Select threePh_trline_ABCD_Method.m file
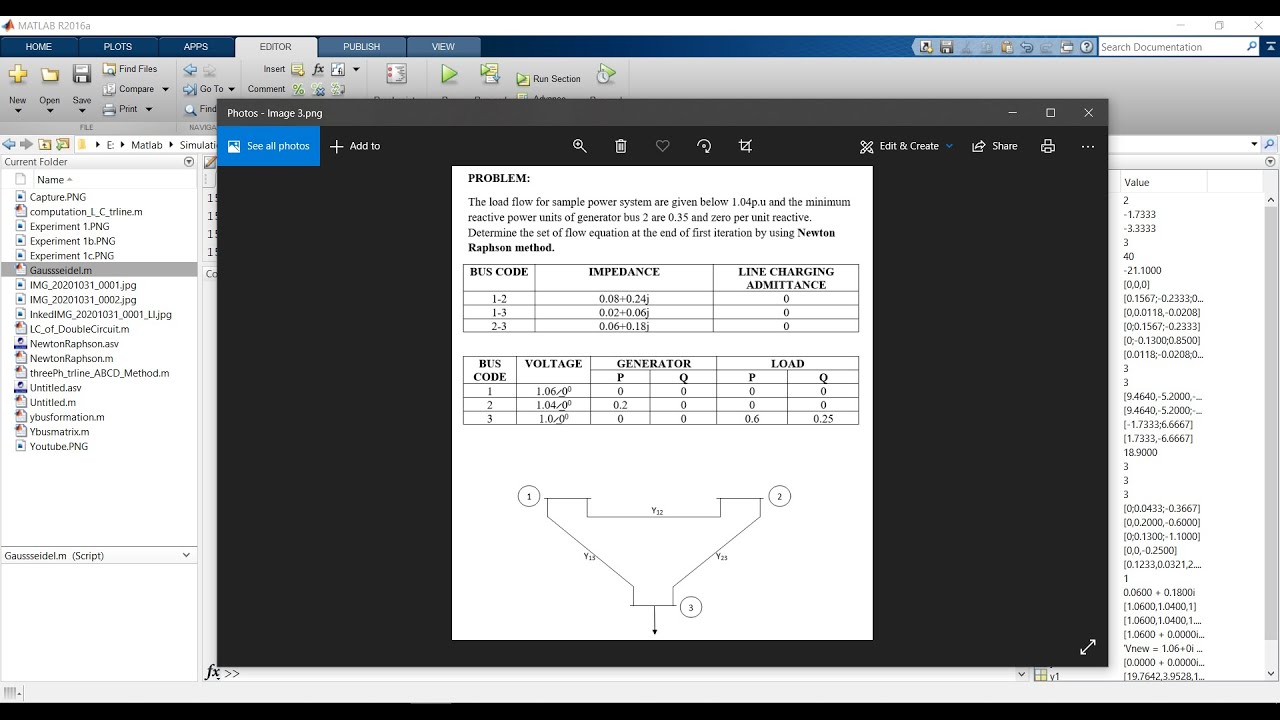Image resolution: width=1280 pixels, height=720 pixels. (99, 373)
